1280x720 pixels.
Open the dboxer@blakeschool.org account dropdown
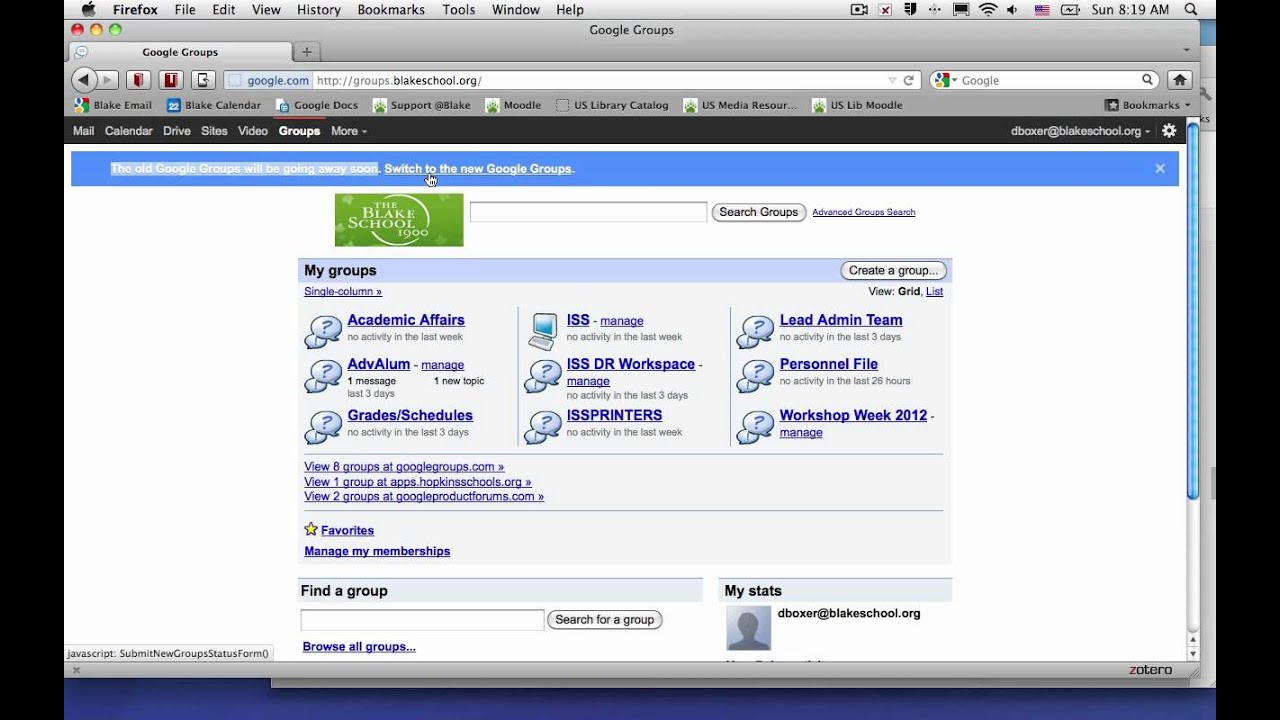(1080, 131)
